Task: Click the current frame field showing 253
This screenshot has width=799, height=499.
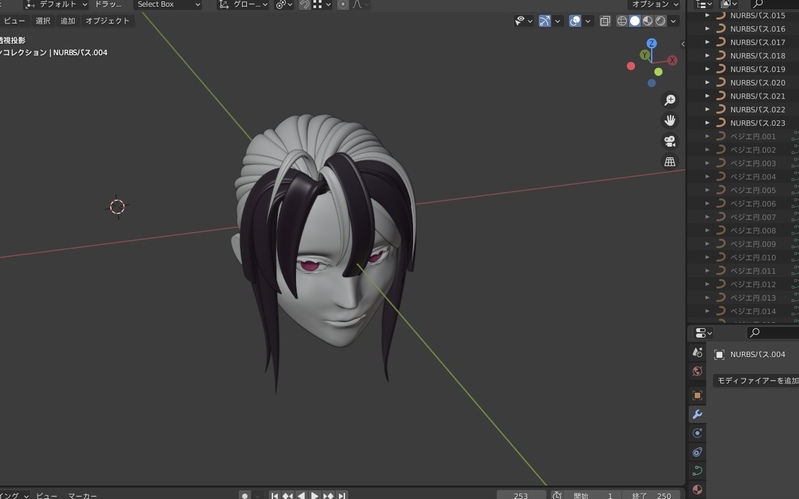Action: pos(521,495)
